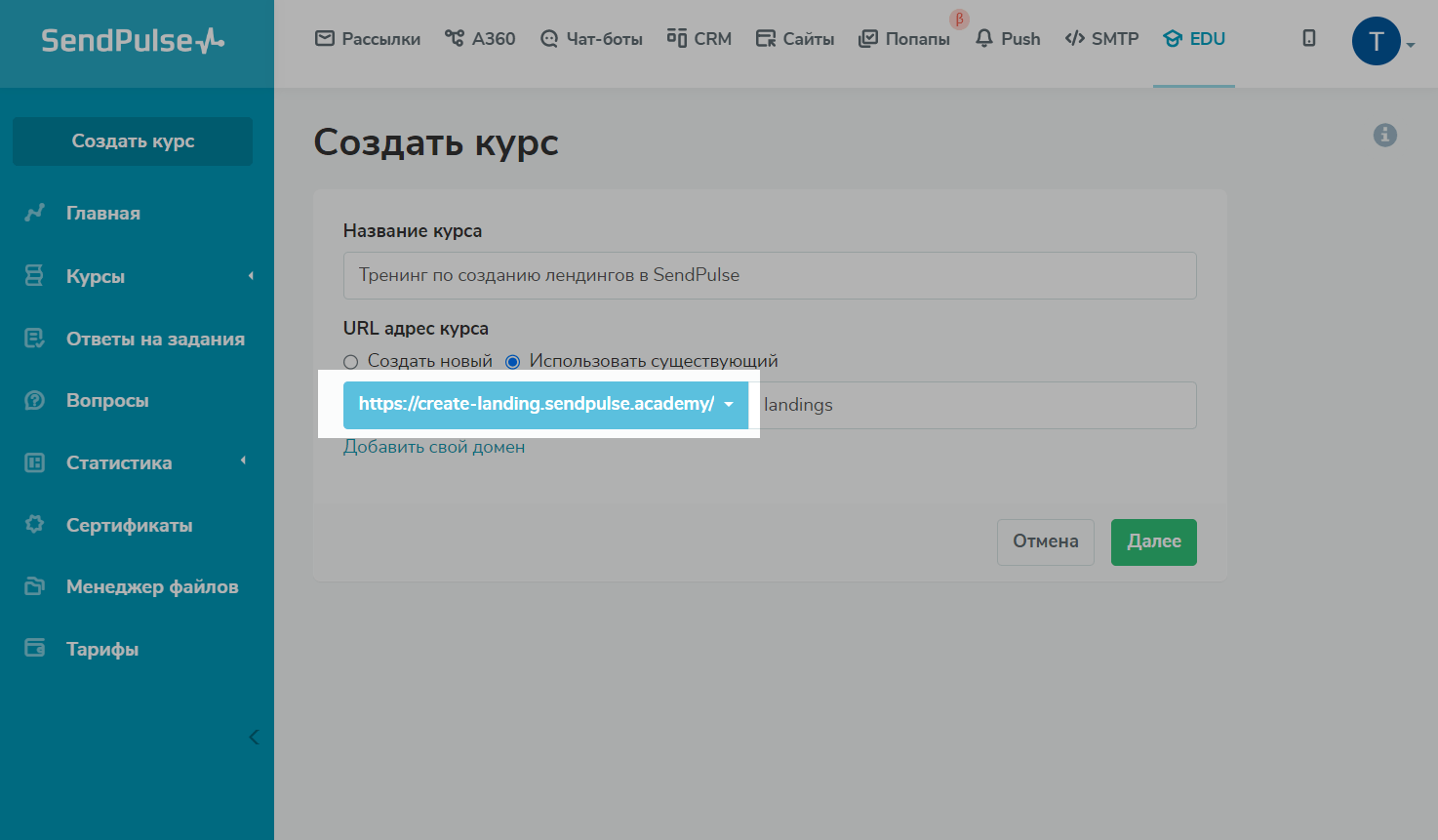Expand the Статистика sidebar submenu arrow
This screenshot has width=1438, height=840.
(243, 461)
